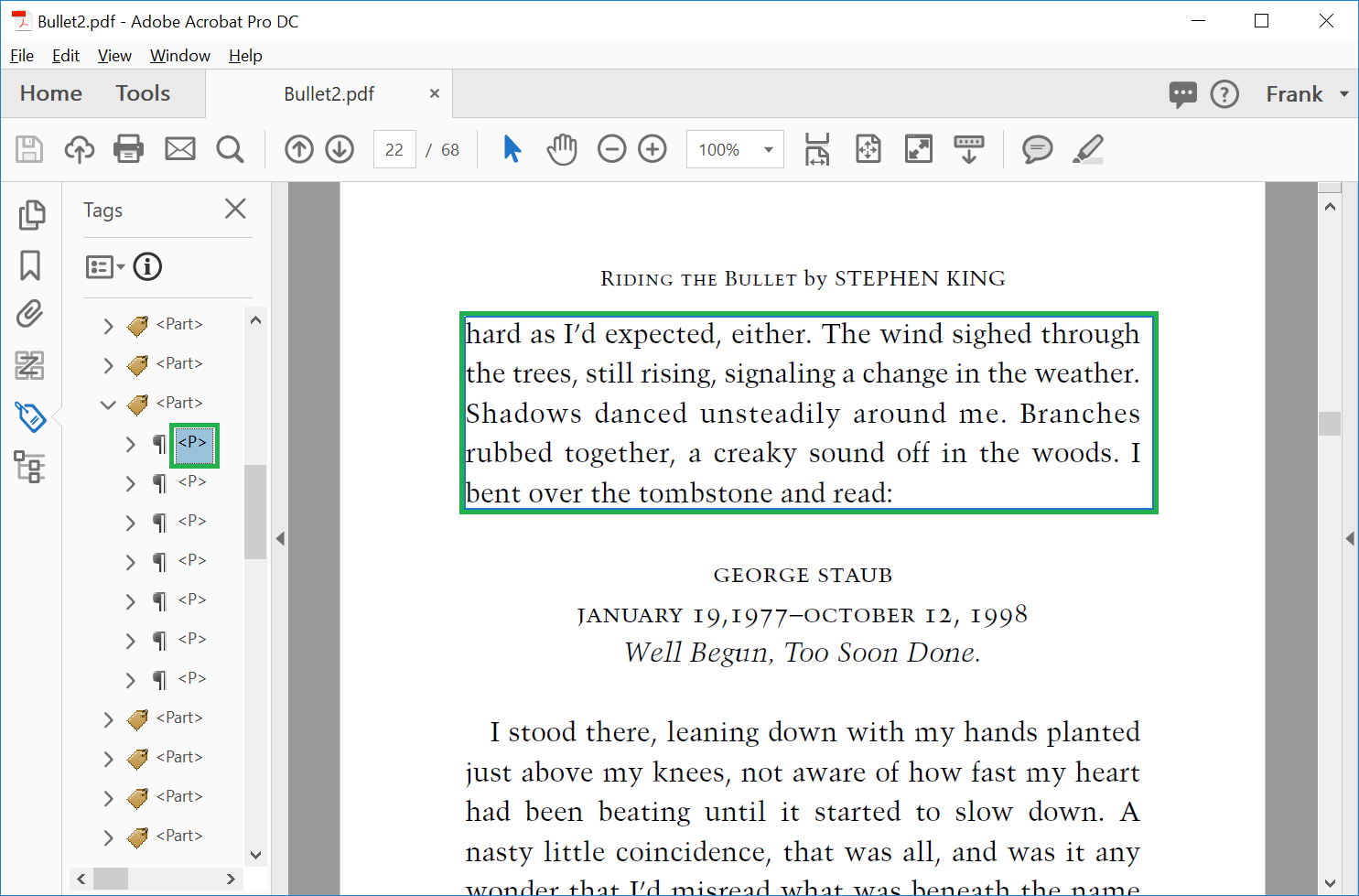Enable scrolling page fit icon

pyautogui.click(x=817, y=149)
